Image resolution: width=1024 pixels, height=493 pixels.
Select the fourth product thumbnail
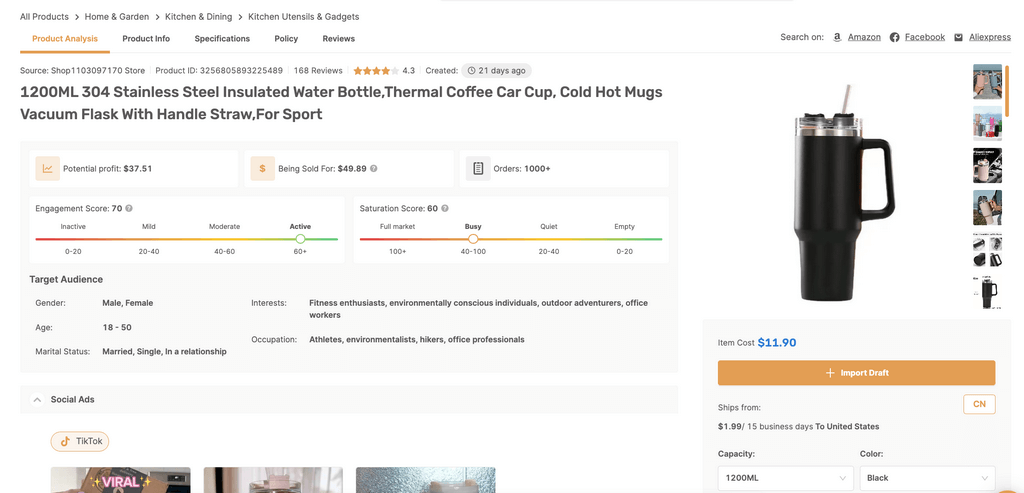[987, 208]
